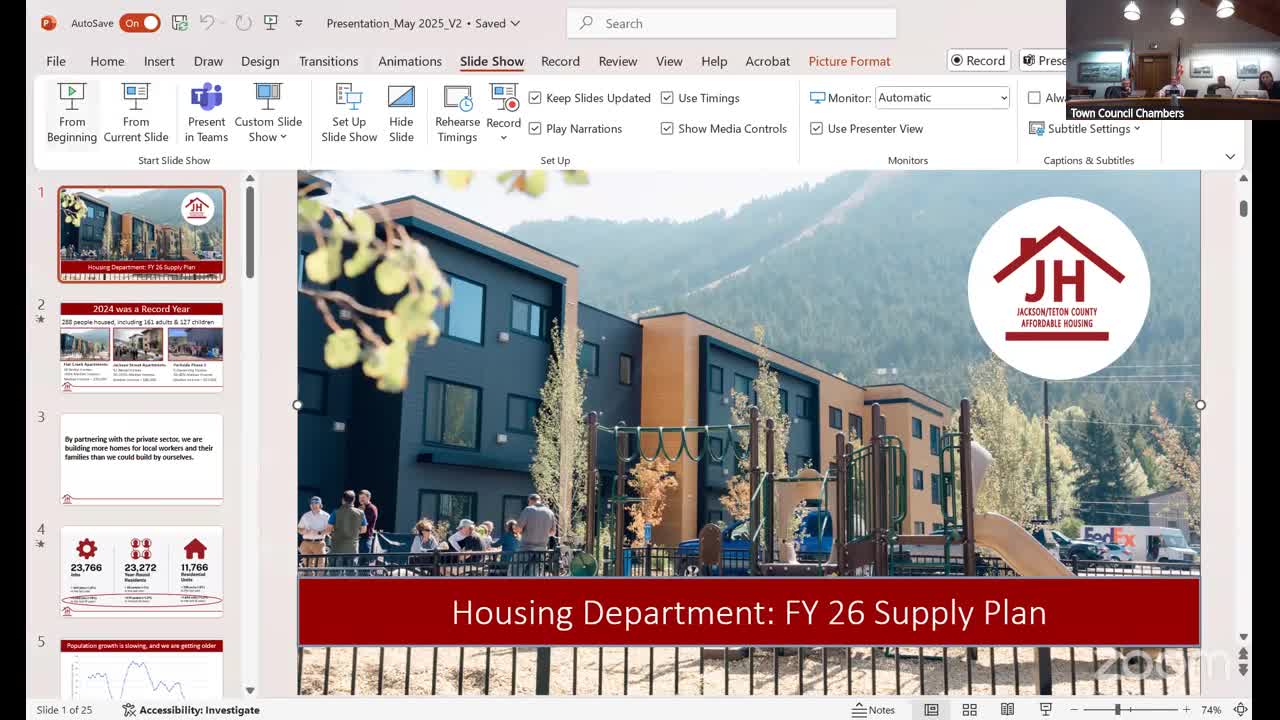Go to the Design tab
Screen dimensions: 1280x720
[260, 61]
